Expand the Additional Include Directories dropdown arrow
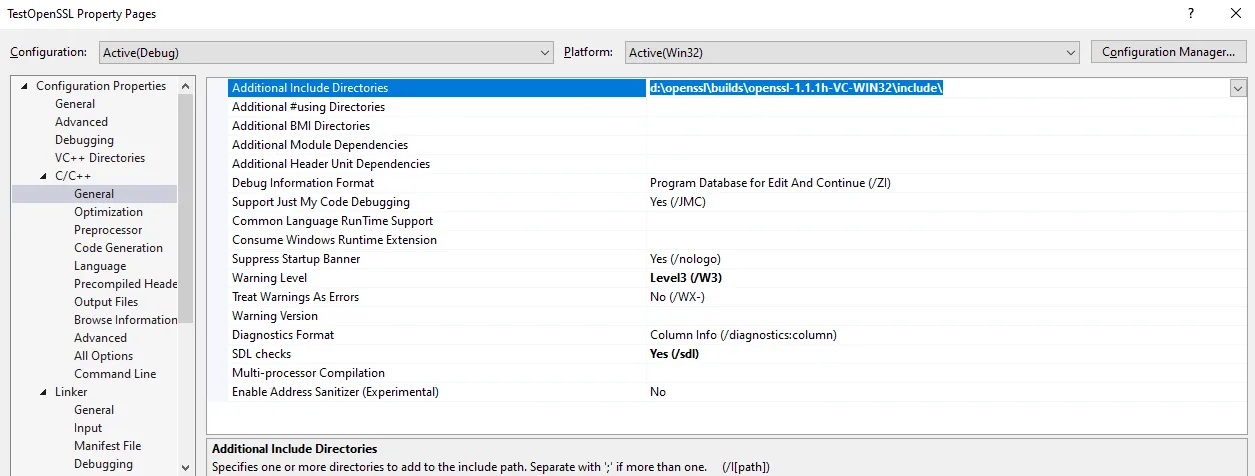The image size is (1255, 476). pos(1238,88)
